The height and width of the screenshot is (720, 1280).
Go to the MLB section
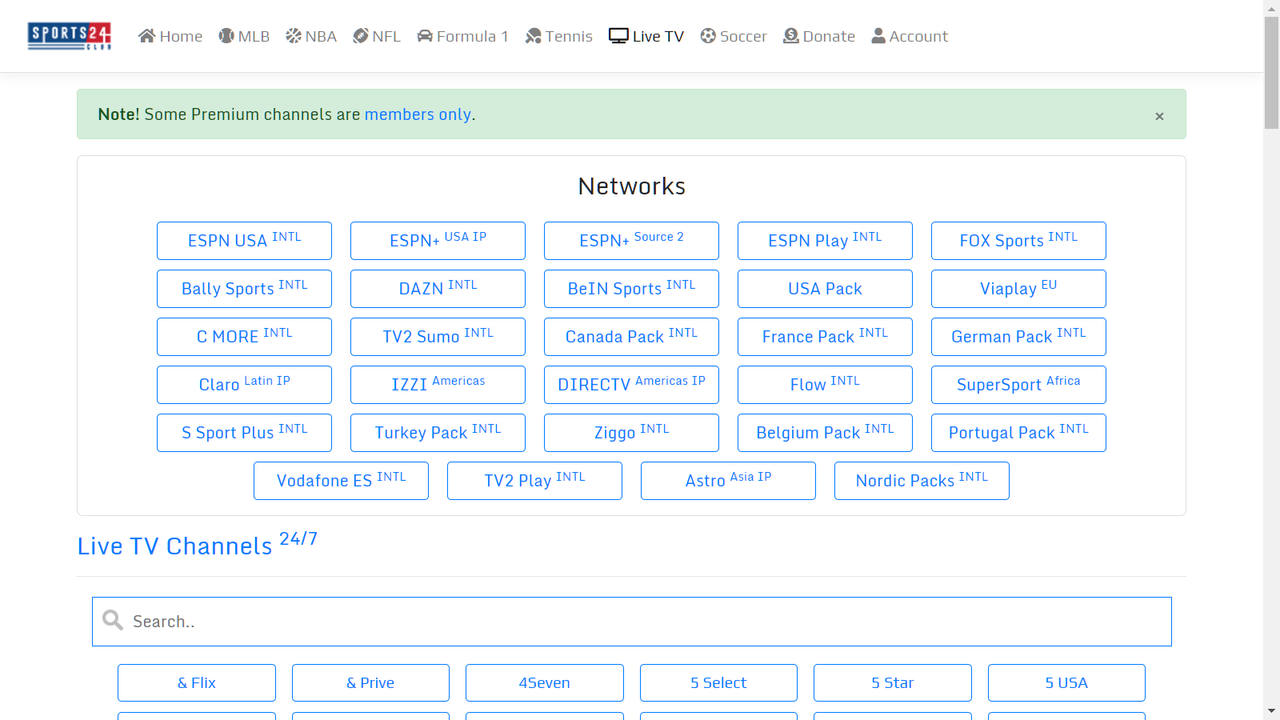tap(244, 36)
